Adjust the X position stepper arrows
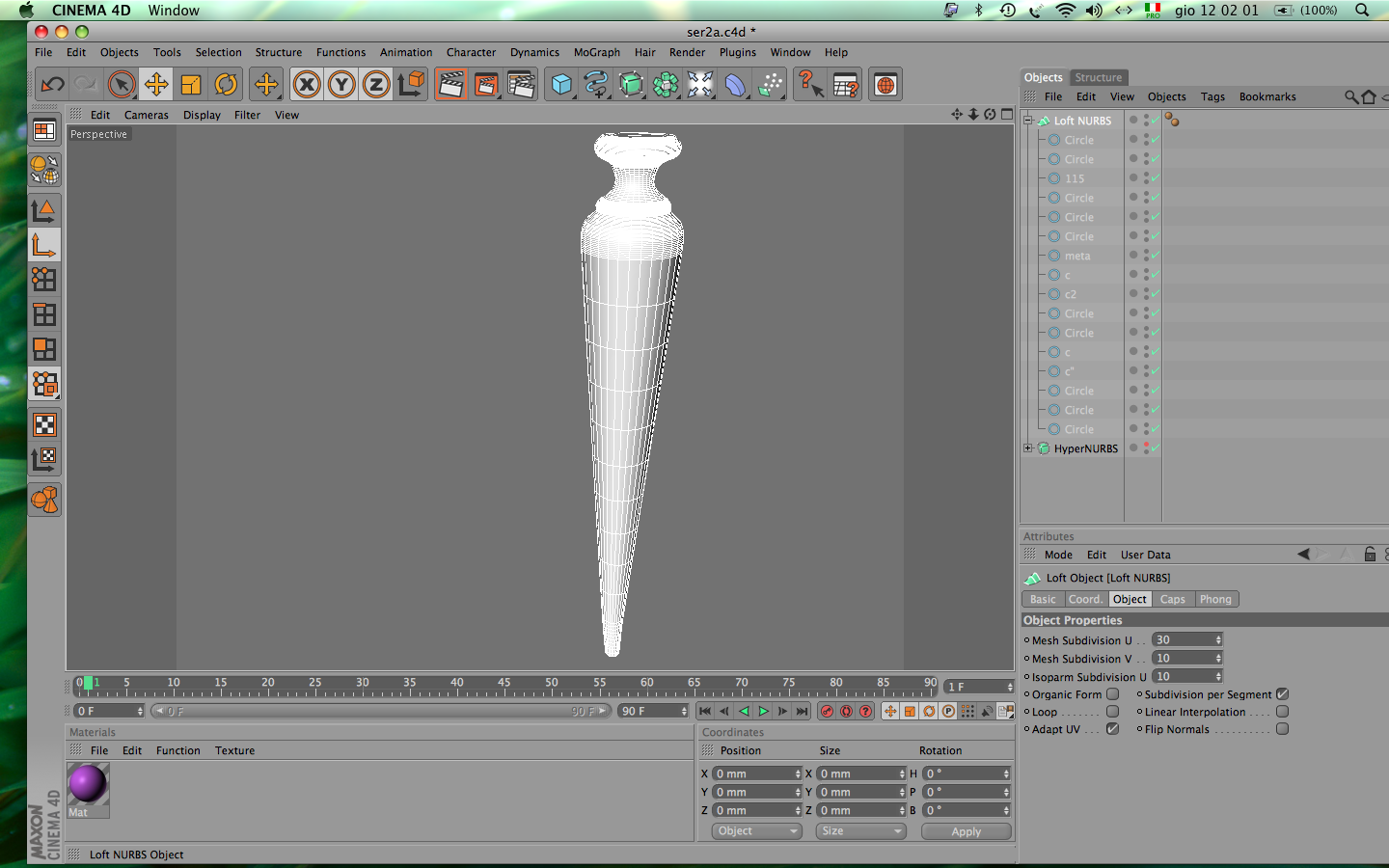The height and width of the screenshot is (868, 1389). 798,773
